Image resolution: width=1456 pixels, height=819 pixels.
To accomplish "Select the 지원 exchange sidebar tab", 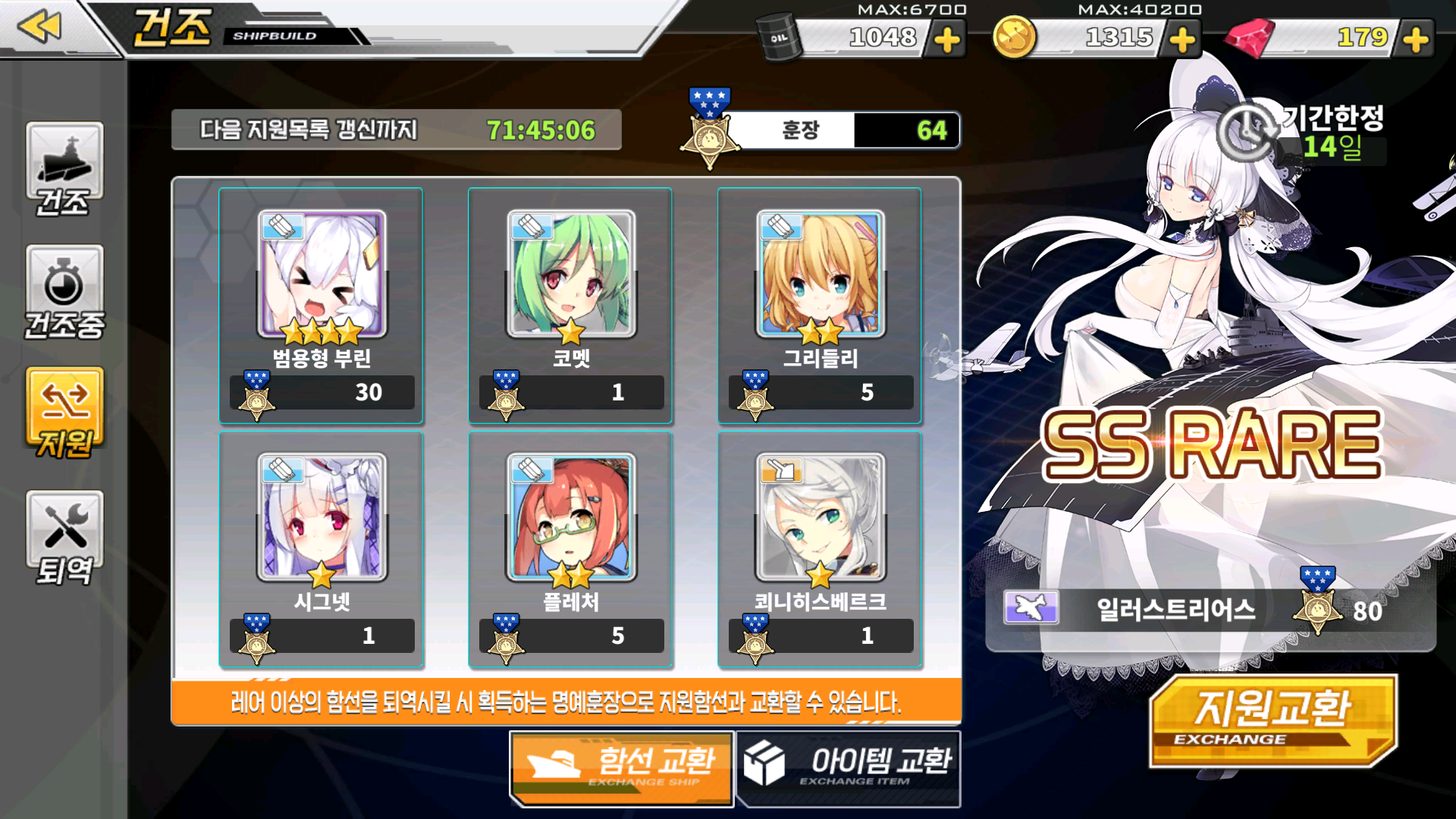I will click(64, 413).
